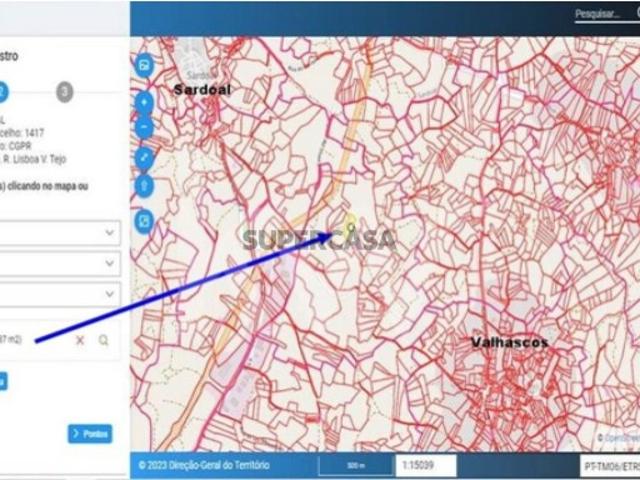The image size is (640, 480).
Task: Click the Sardoal town label on map
Action: pos(201,89)
